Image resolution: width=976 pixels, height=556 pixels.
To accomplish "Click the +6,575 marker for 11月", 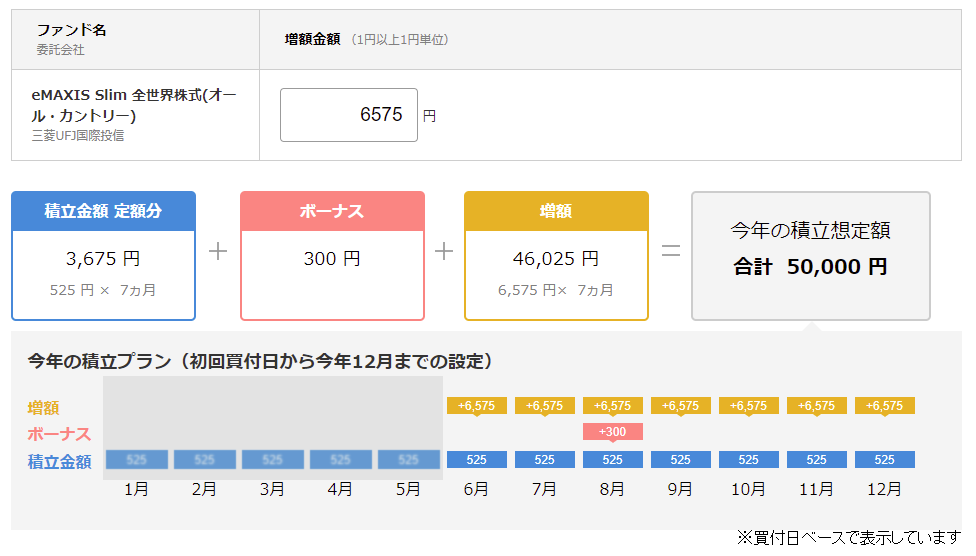I will 817,406.
